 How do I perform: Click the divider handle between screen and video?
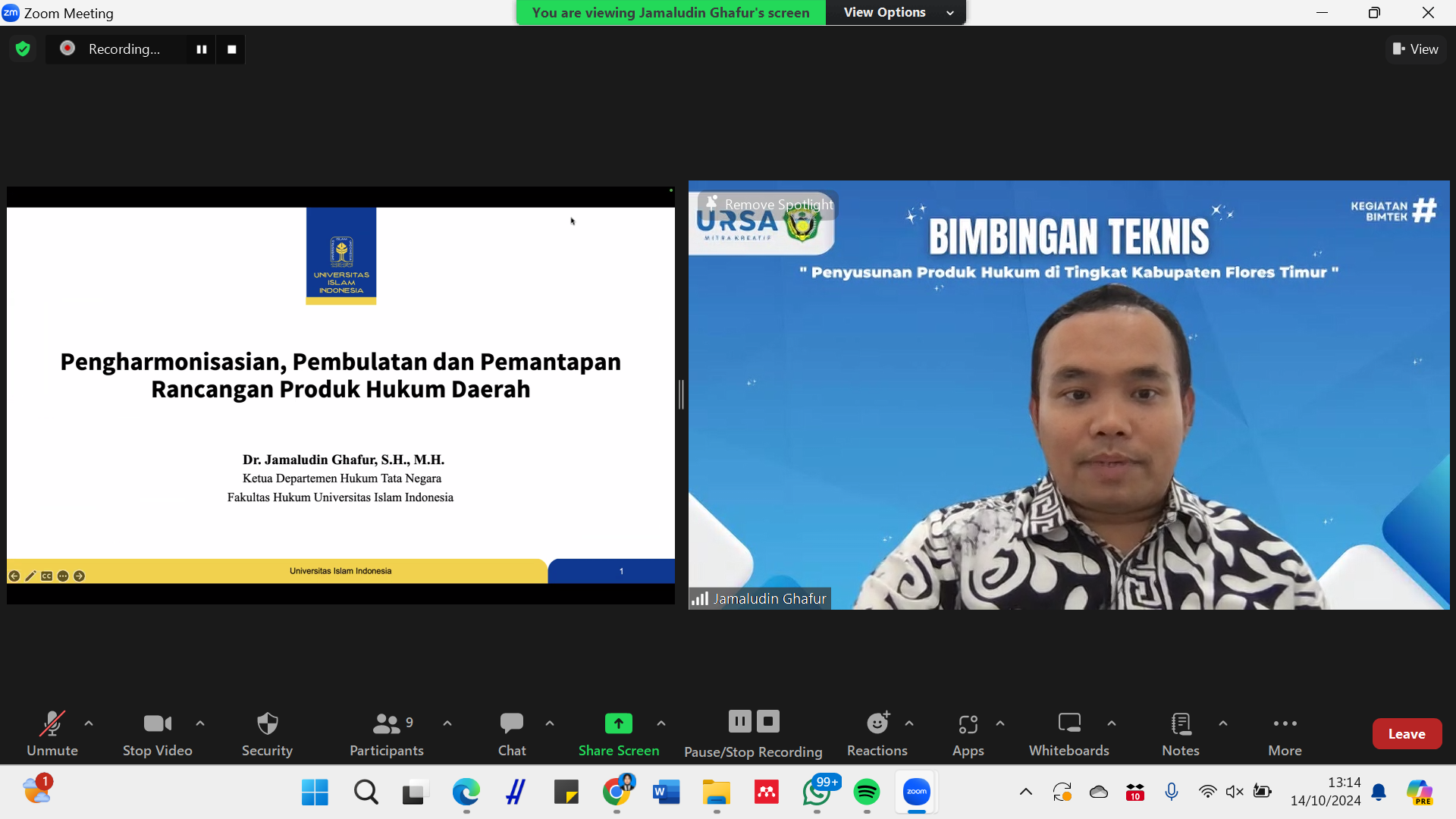click(x=681, y=394)
